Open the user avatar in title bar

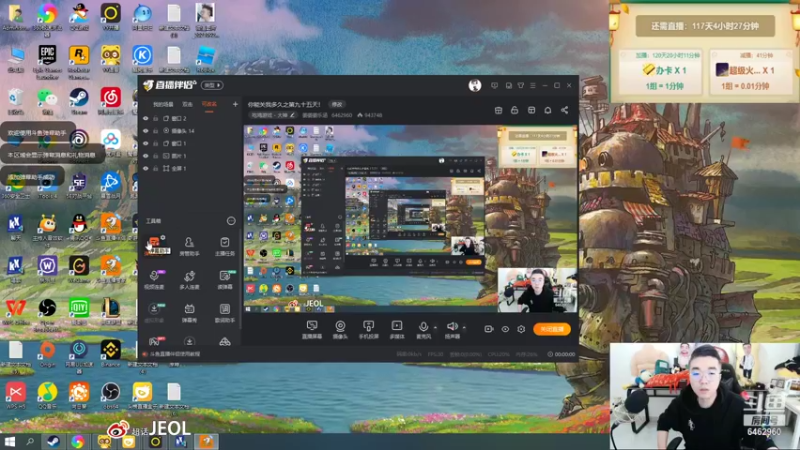[474, 85]
